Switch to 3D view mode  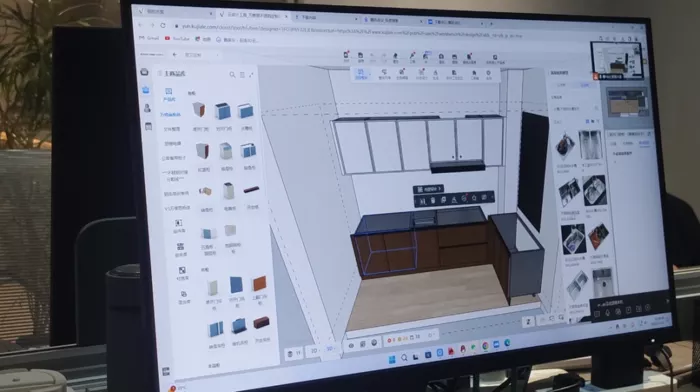[330, 349]
